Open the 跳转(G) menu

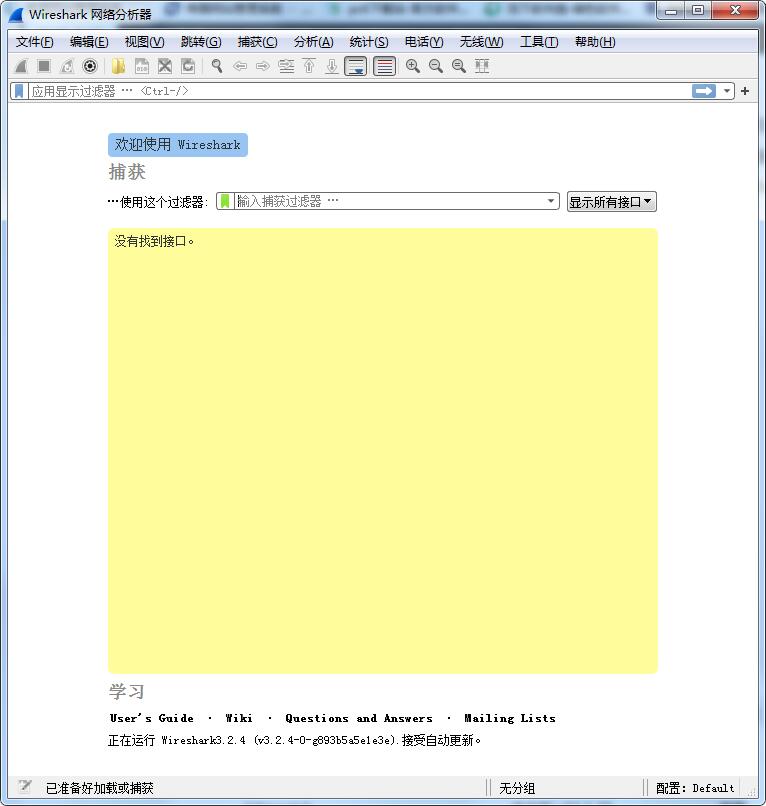tap(201, 42)
